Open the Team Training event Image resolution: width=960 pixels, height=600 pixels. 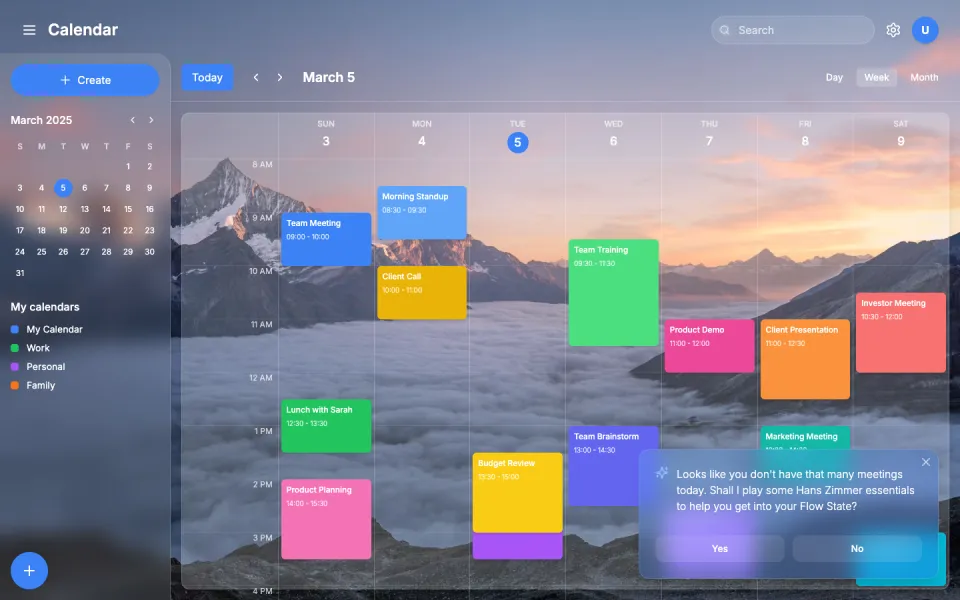point(613,293)
